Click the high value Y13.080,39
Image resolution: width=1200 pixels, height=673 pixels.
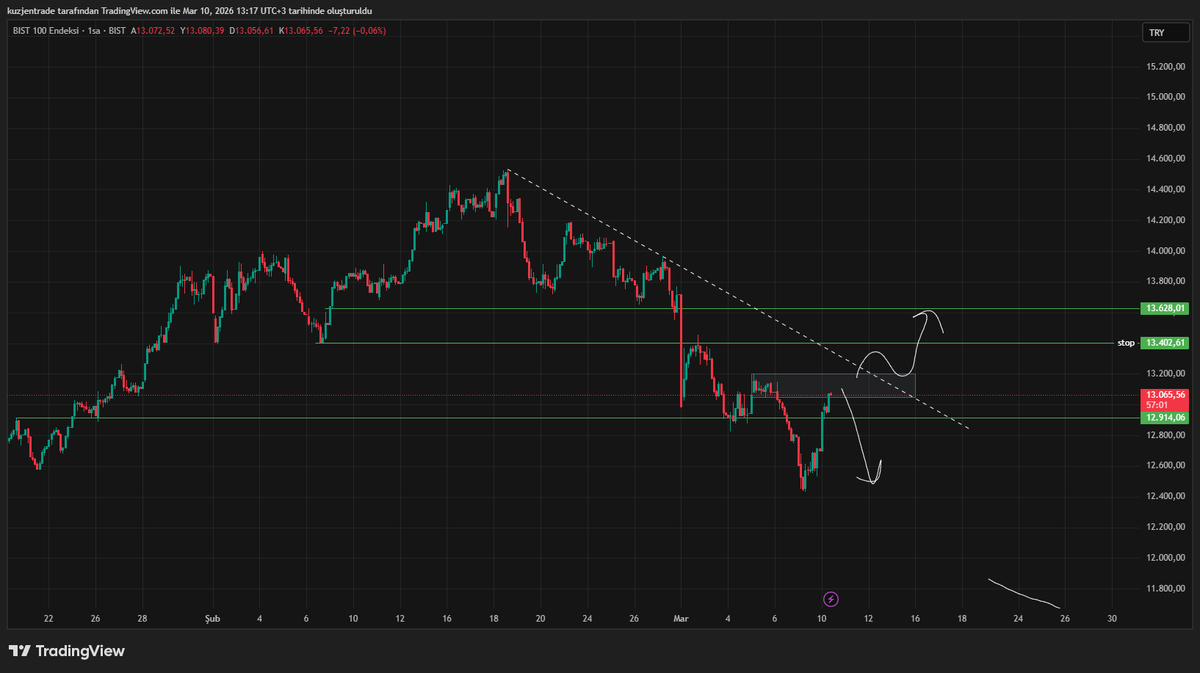[x=202, y=31]
